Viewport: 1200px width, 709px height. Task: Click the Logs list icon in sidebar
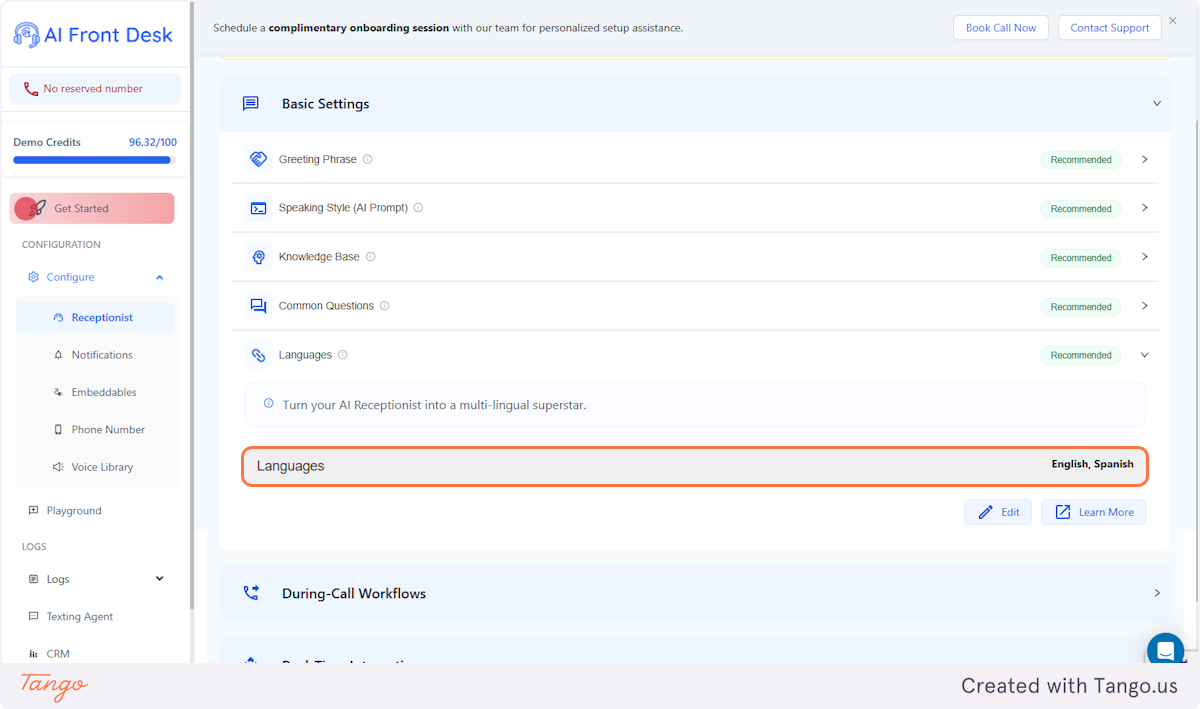[x=33, y=579]
